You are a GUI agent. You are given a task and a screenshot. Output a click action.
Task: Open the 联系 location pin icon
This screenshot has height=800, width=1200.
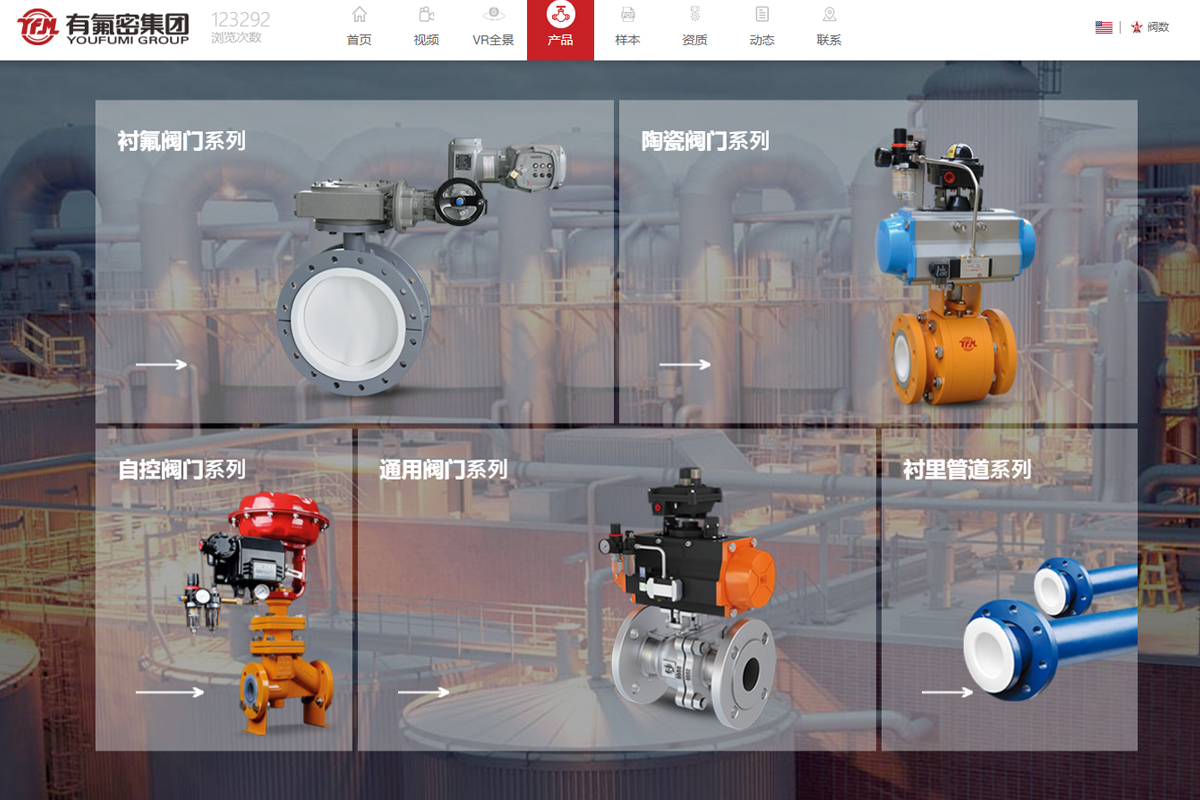click(829, 15)
